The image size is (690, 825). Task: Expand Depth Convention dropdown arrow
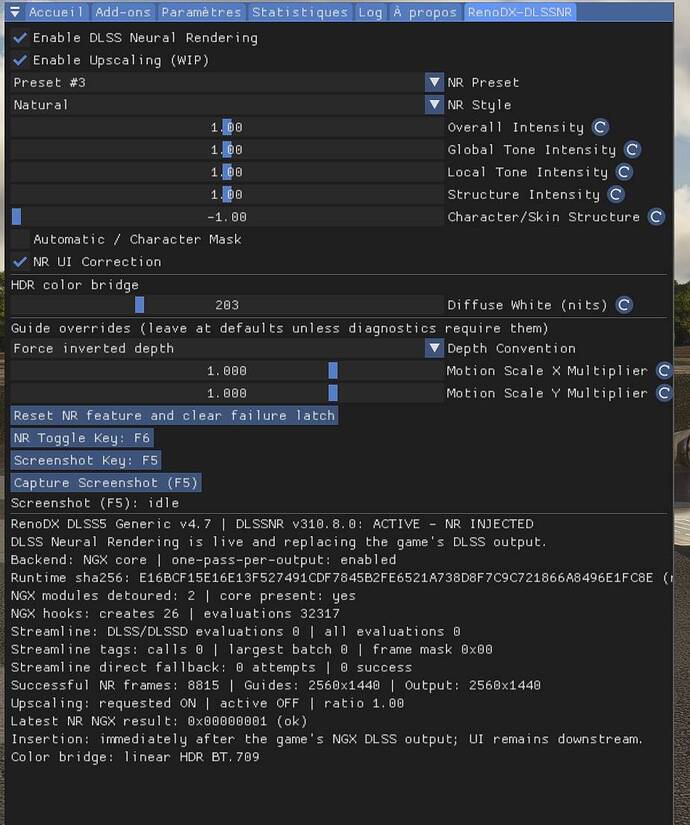(x=434, y=348)
